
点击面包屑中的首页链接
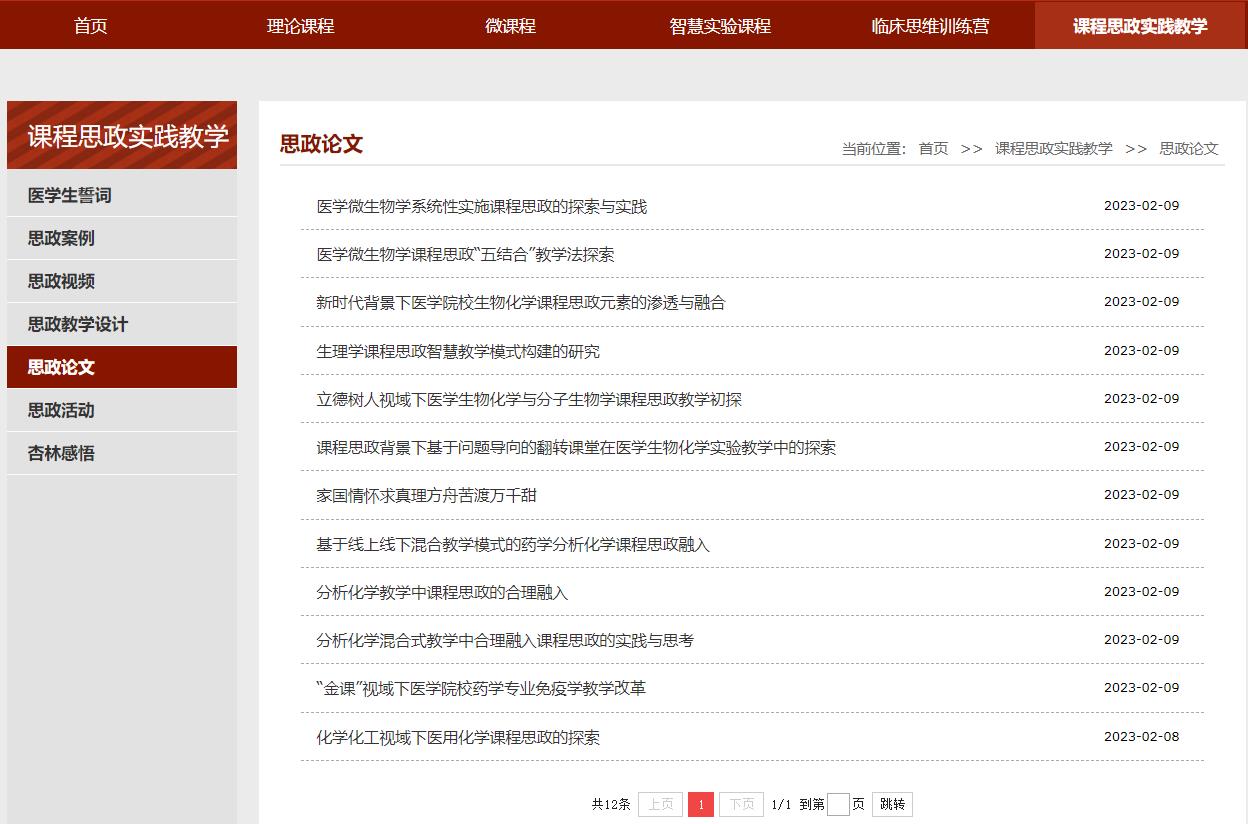[x=931, y=148]
